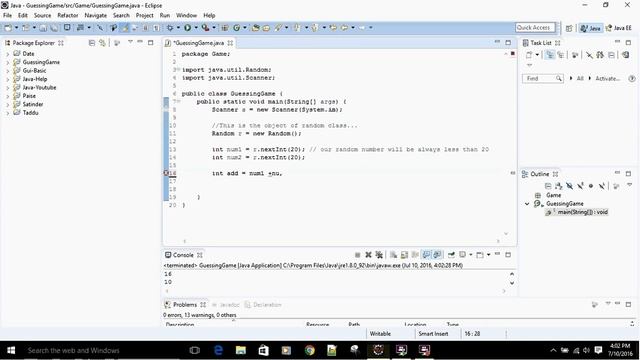640x360 pixels.
Task: Expand the Taddu project node
Action: pyautogui.click(x=8, y=113)
